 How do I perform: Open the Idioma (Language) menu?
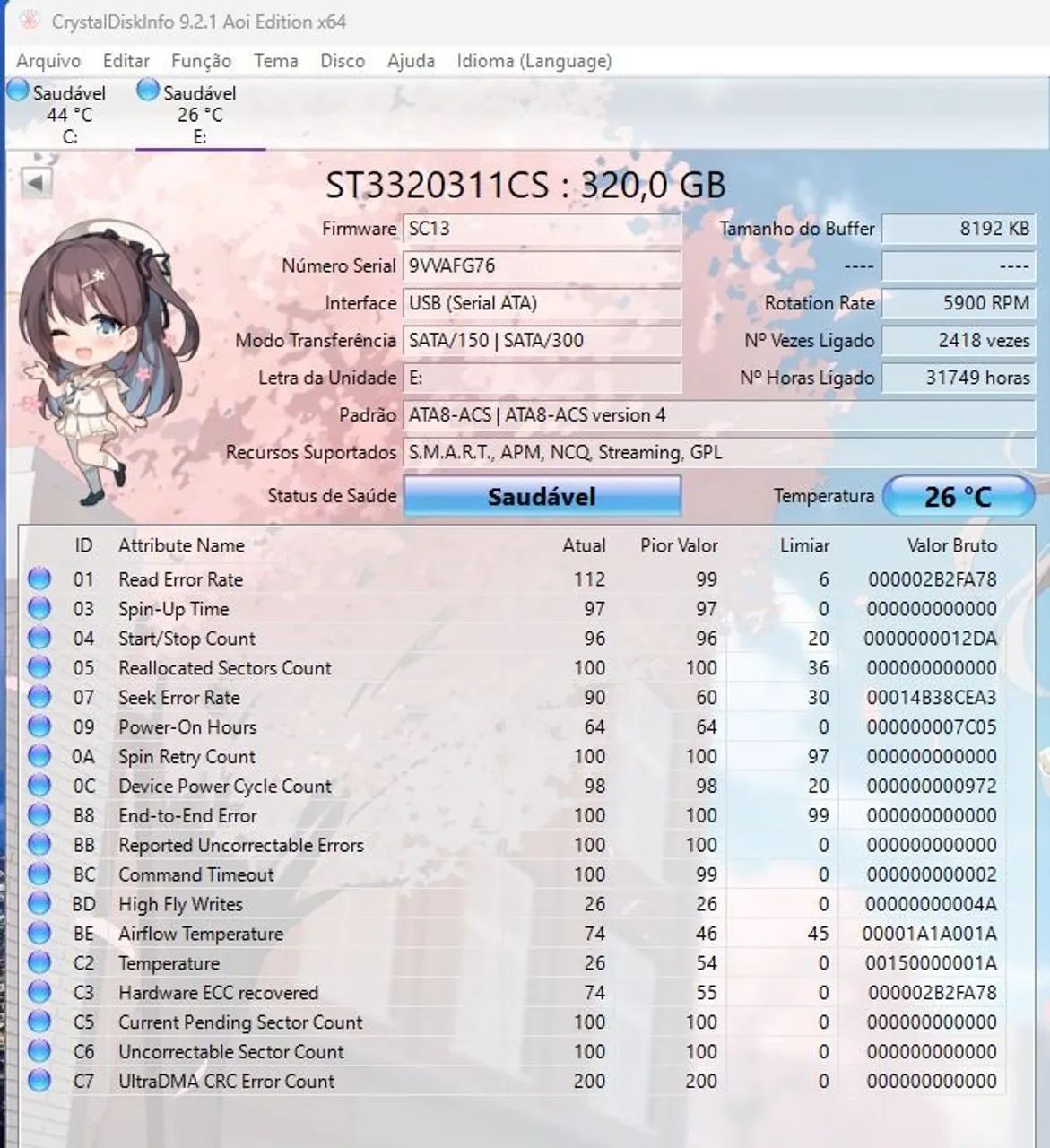[x=534, y=61]
